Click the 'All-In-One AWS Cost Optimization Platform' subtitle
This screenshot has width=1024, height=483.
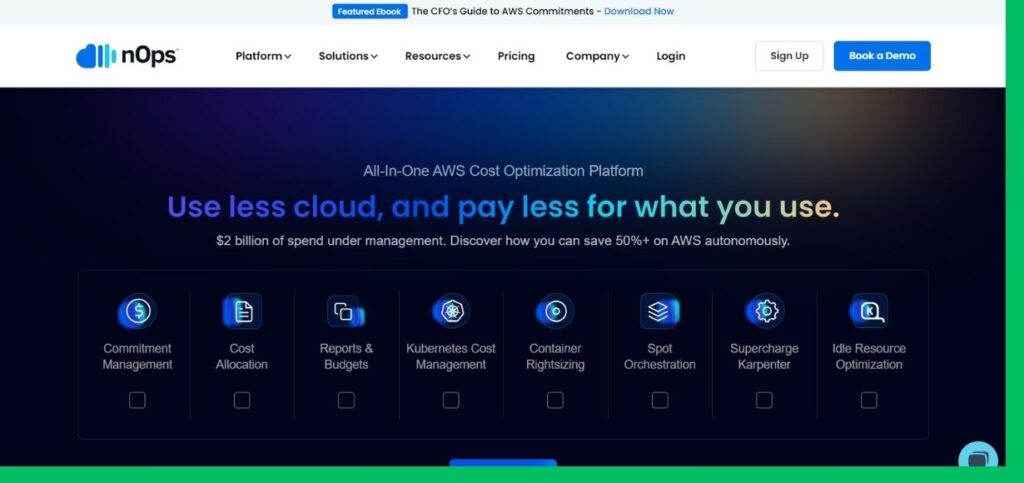(x=503, y=171)
